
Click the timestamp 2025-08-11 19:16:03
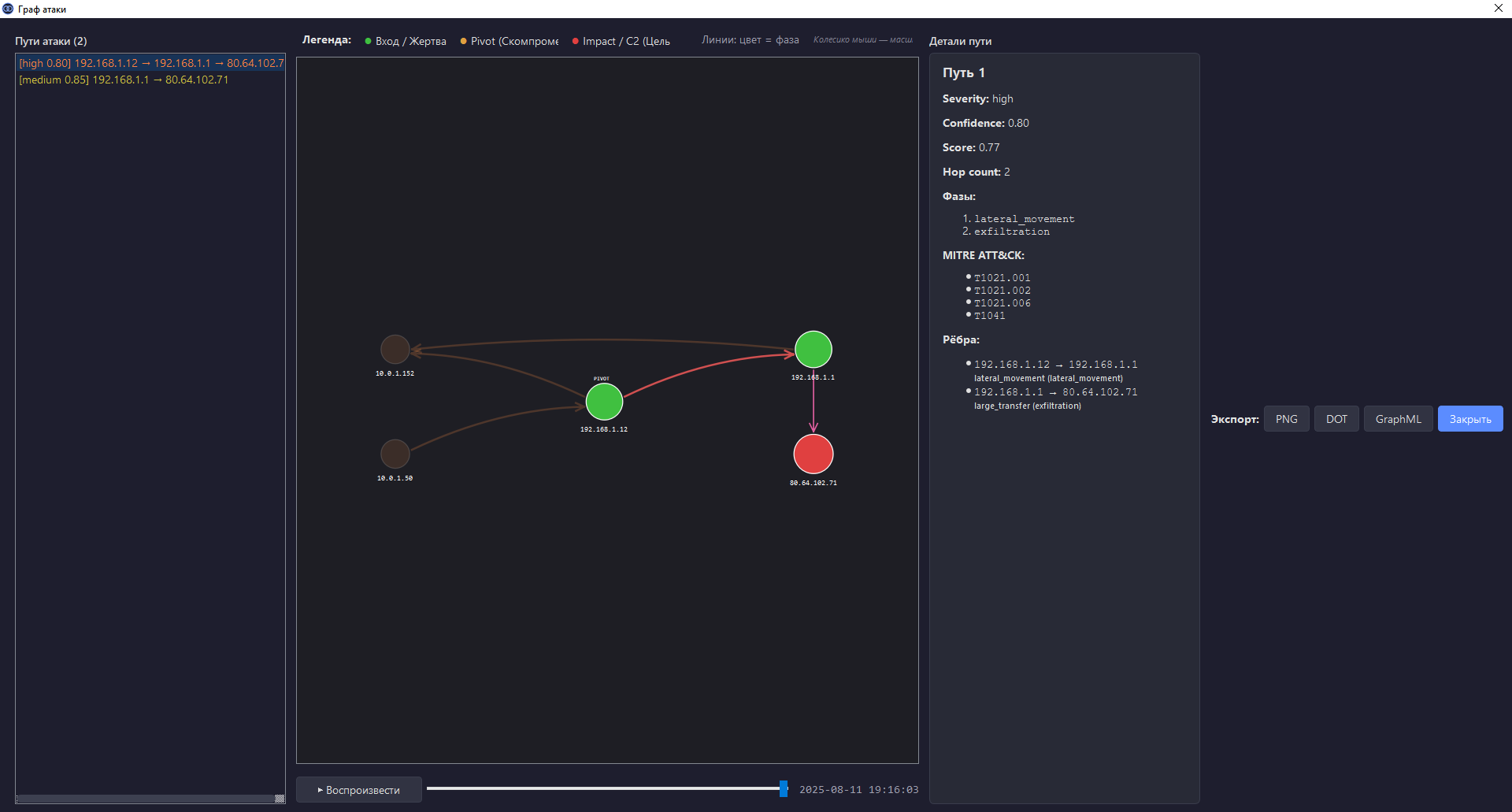[x=858, y=790]
